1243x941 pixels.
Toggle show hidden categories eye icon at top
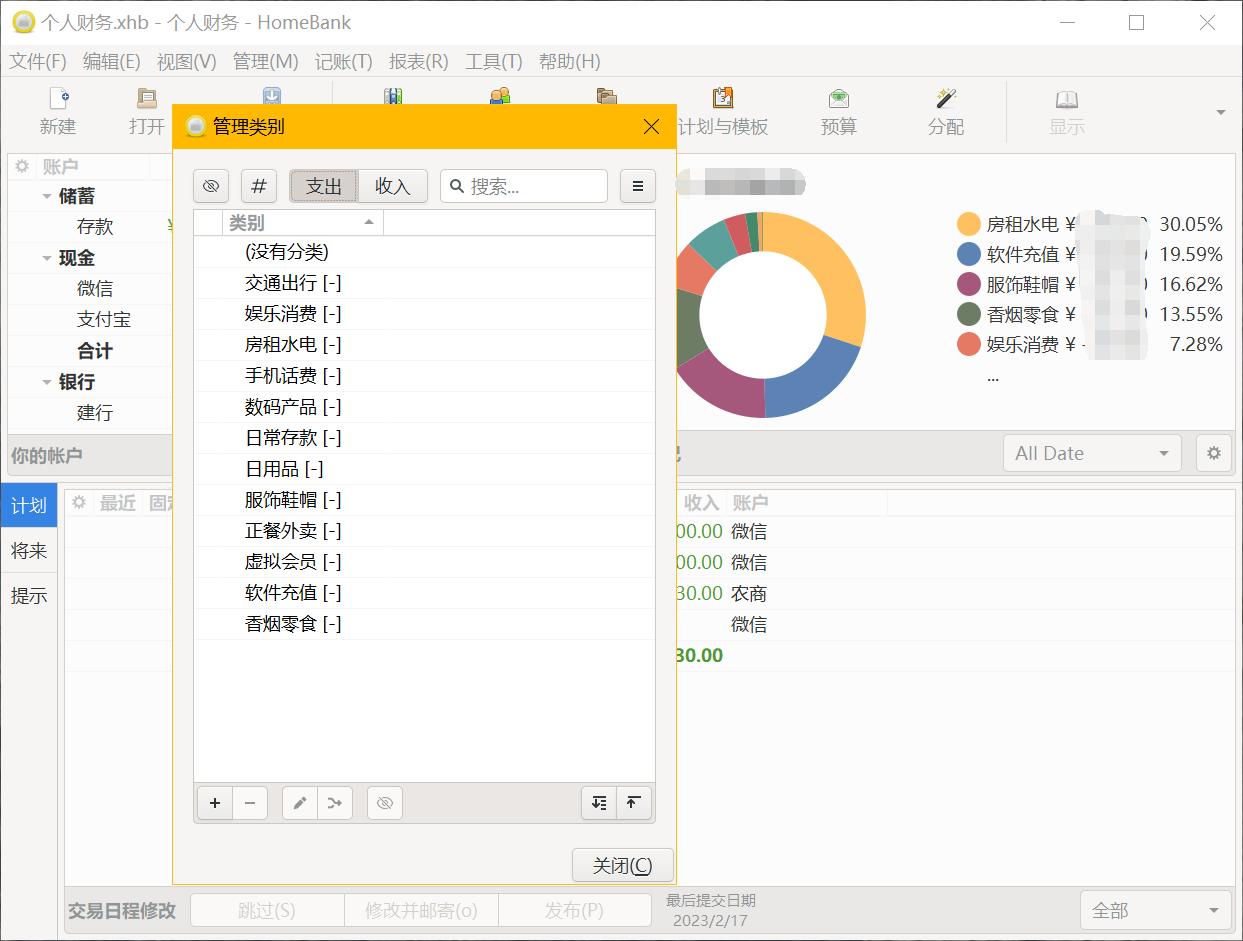[x=211, y=186]
